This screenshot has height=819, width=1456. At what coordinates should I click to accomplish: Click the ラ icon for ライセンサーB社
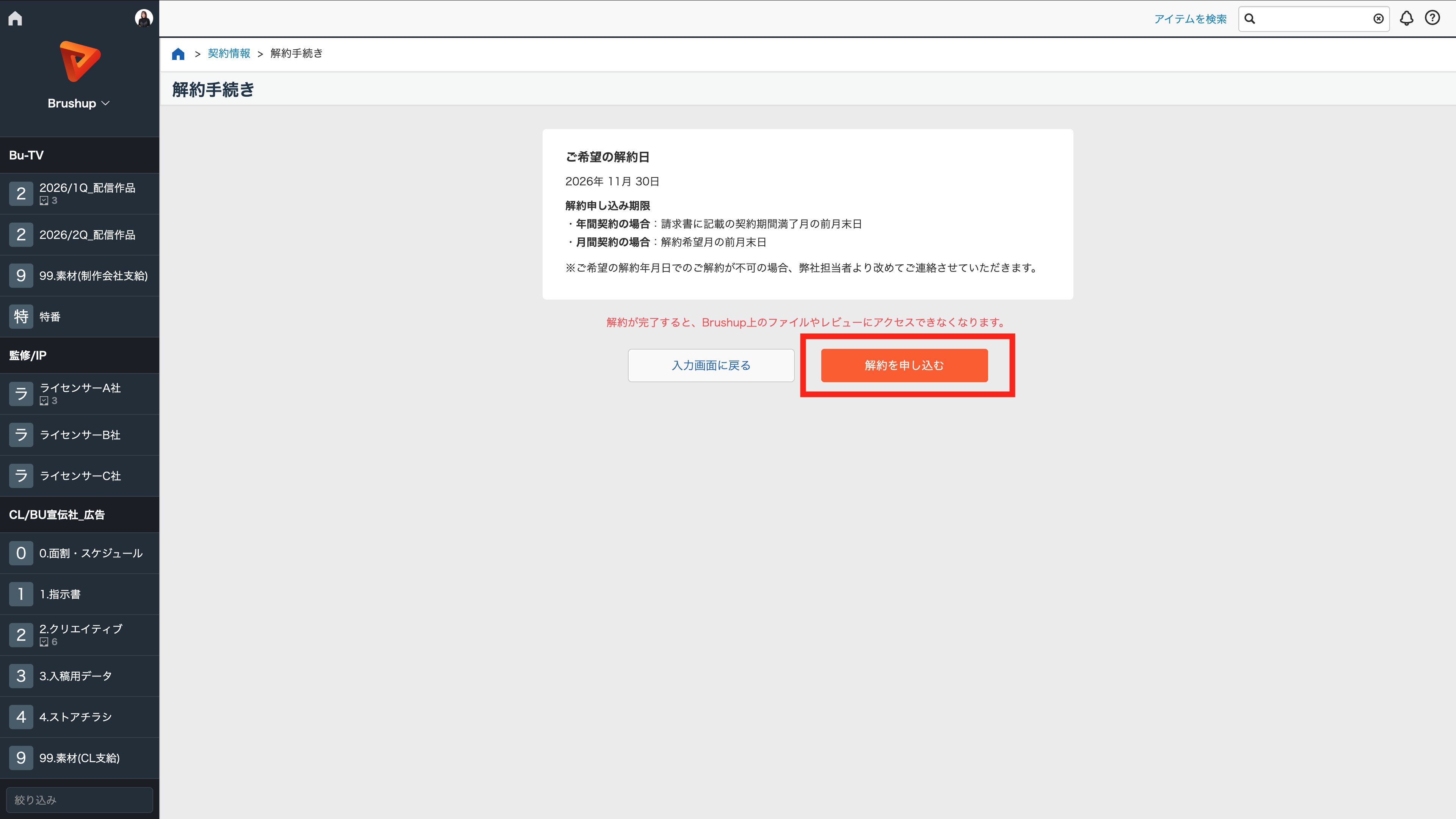pyautogui.click(x=21, y=435)
